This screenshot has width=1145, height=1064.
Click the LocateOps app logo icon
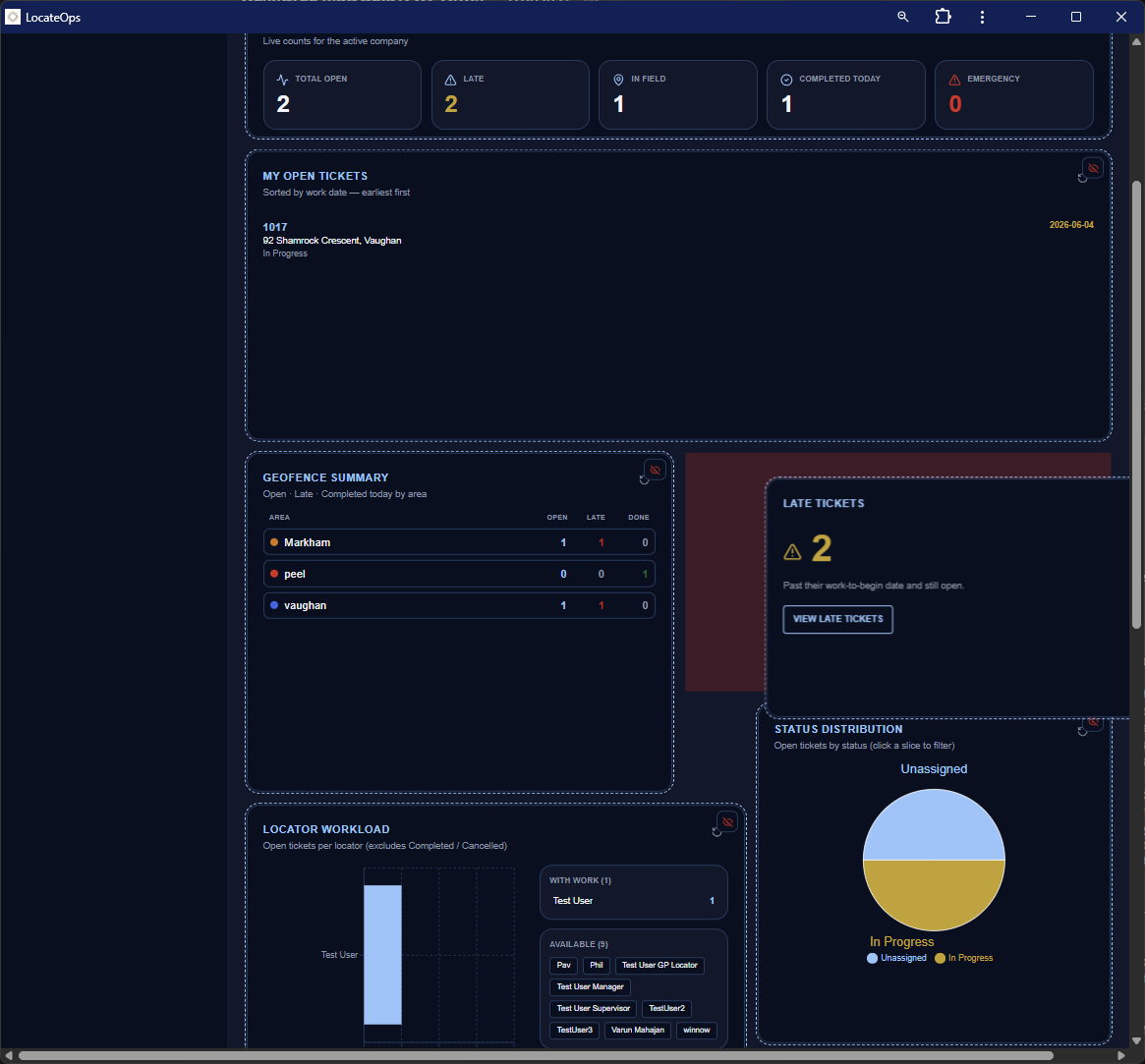(13, 17)
